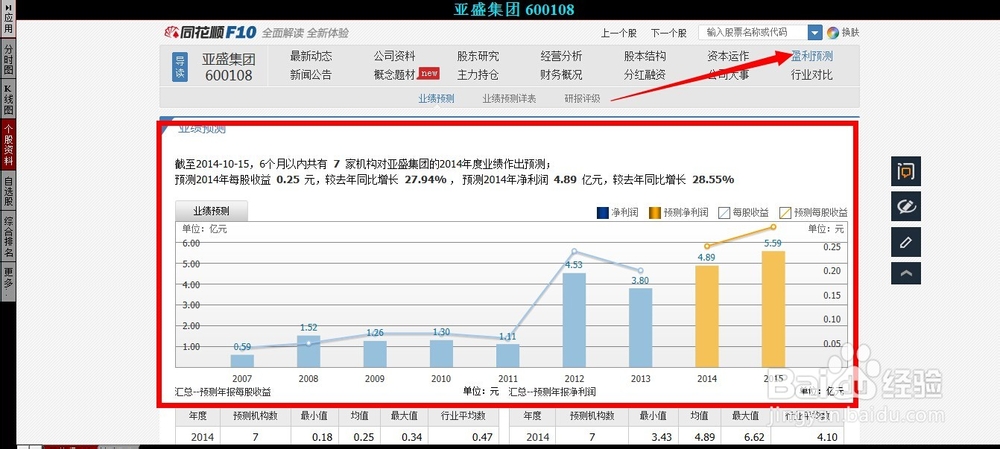Viewport: 1000px width, 449px height.
Task: Open the 行业对比 menu item
Action: [812, 75]
